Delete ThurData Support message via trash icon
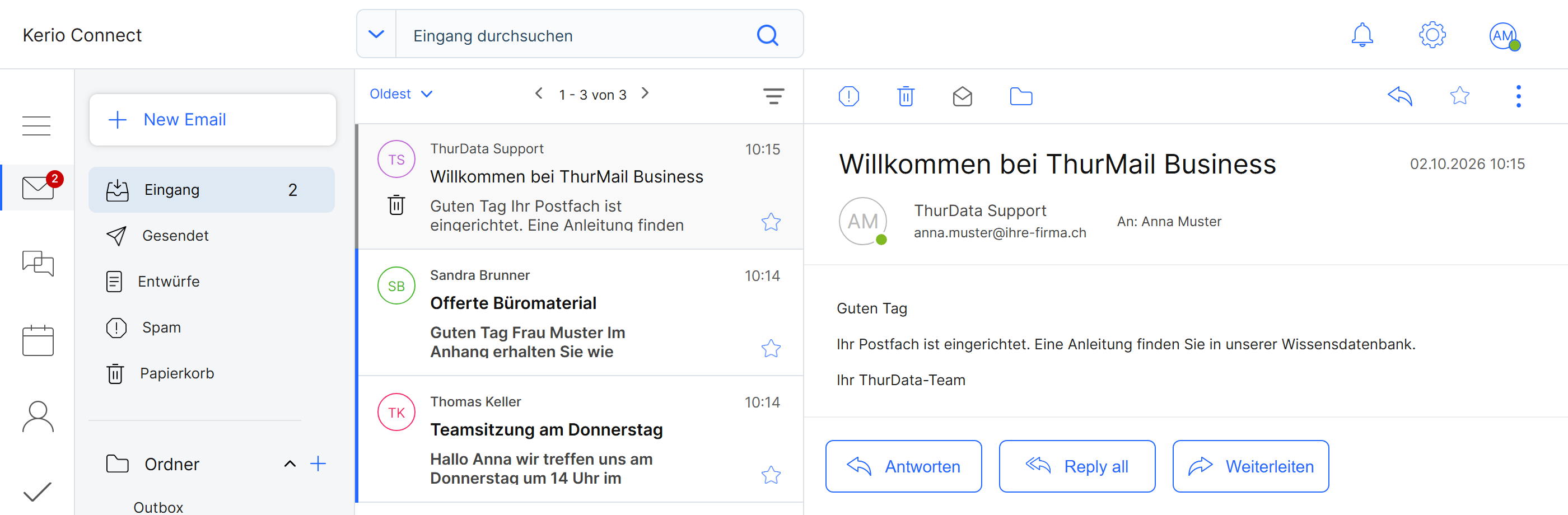This screenshot has width=1568, height=515. (x=396, y=204)
